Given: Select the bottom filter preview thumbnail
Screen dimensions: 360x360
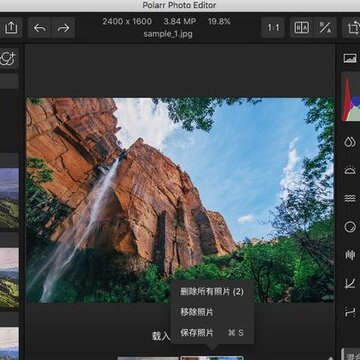Looking at the screenshot, I should coord(9,343).
